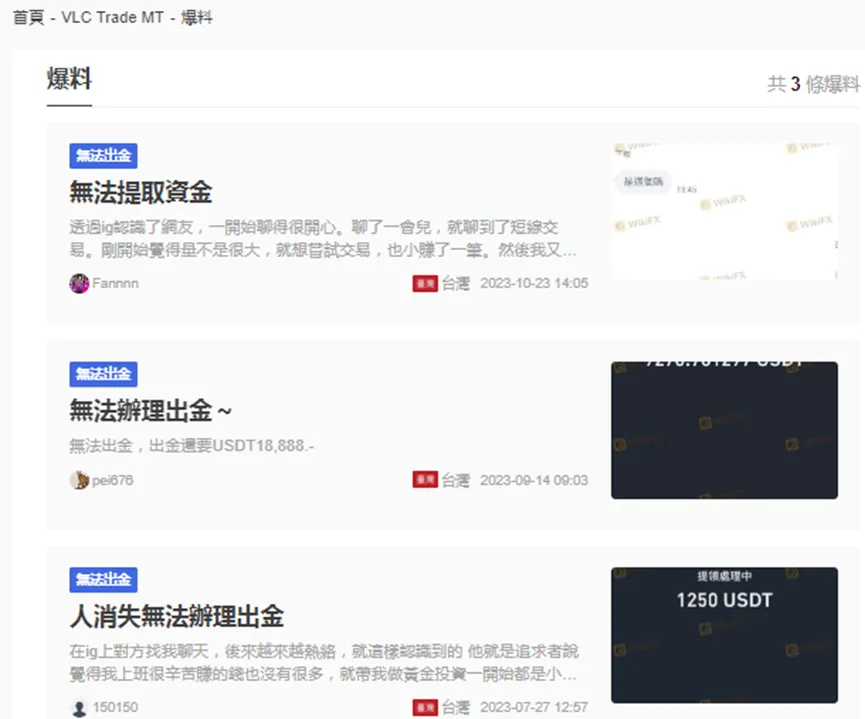Select the 爆料 breadcrumb item
This screenshot has height=719, width=865.
(x=196, y=18)
